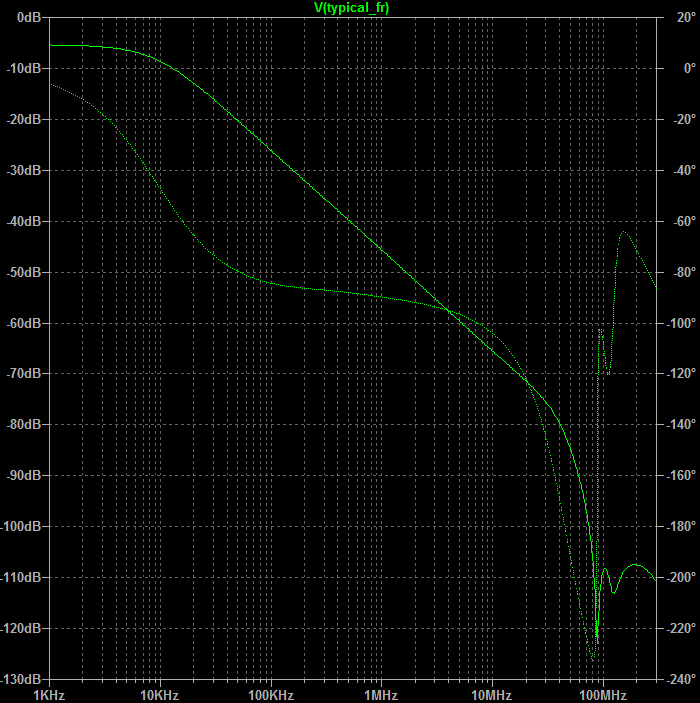Click the -70dB left axis label
The height and width of the screenshot is (703, 700).
(x=23, y=373)
